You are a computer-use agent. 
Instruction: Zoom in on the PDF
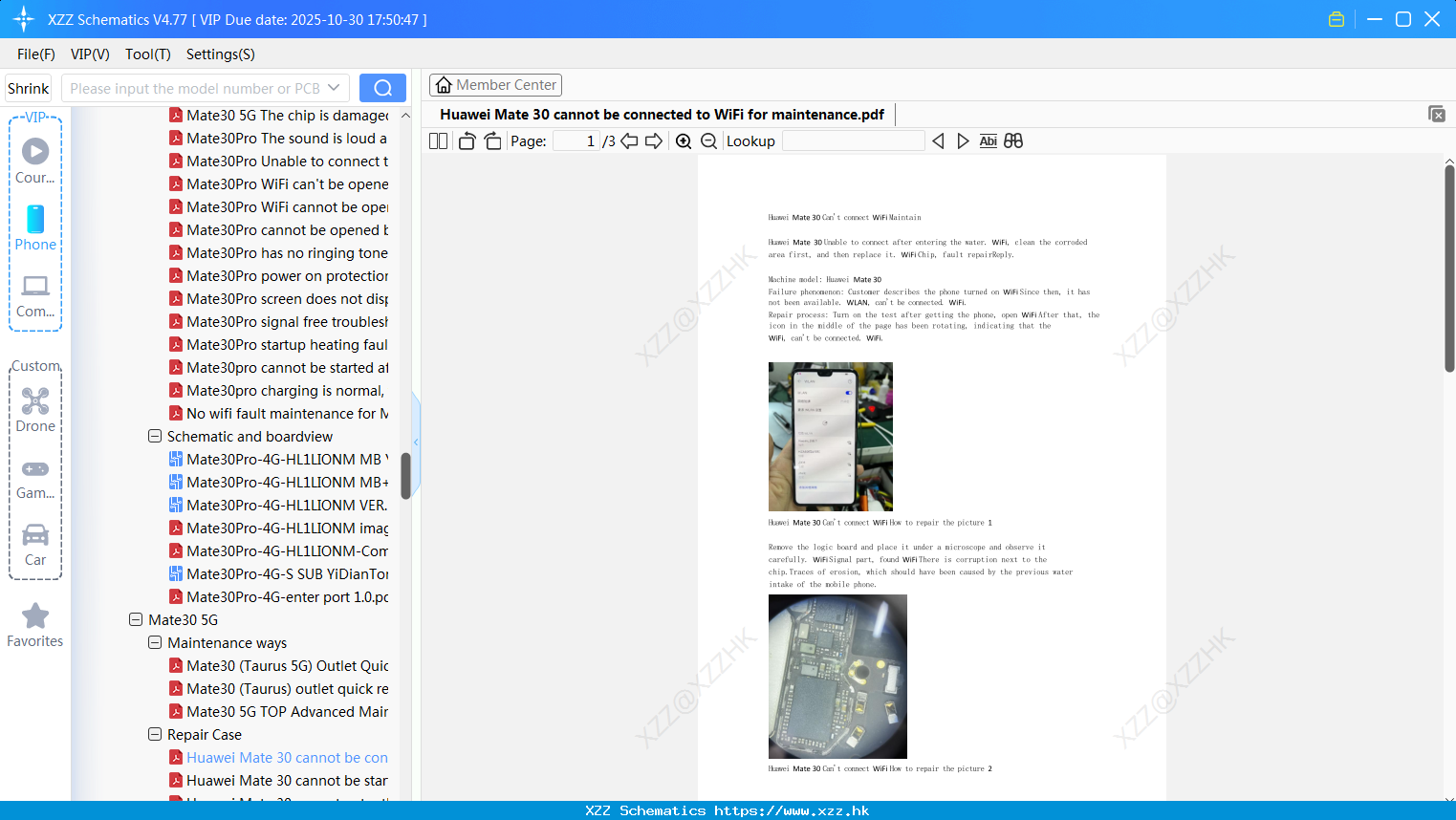pyautogui.click(x=684, y=141)
